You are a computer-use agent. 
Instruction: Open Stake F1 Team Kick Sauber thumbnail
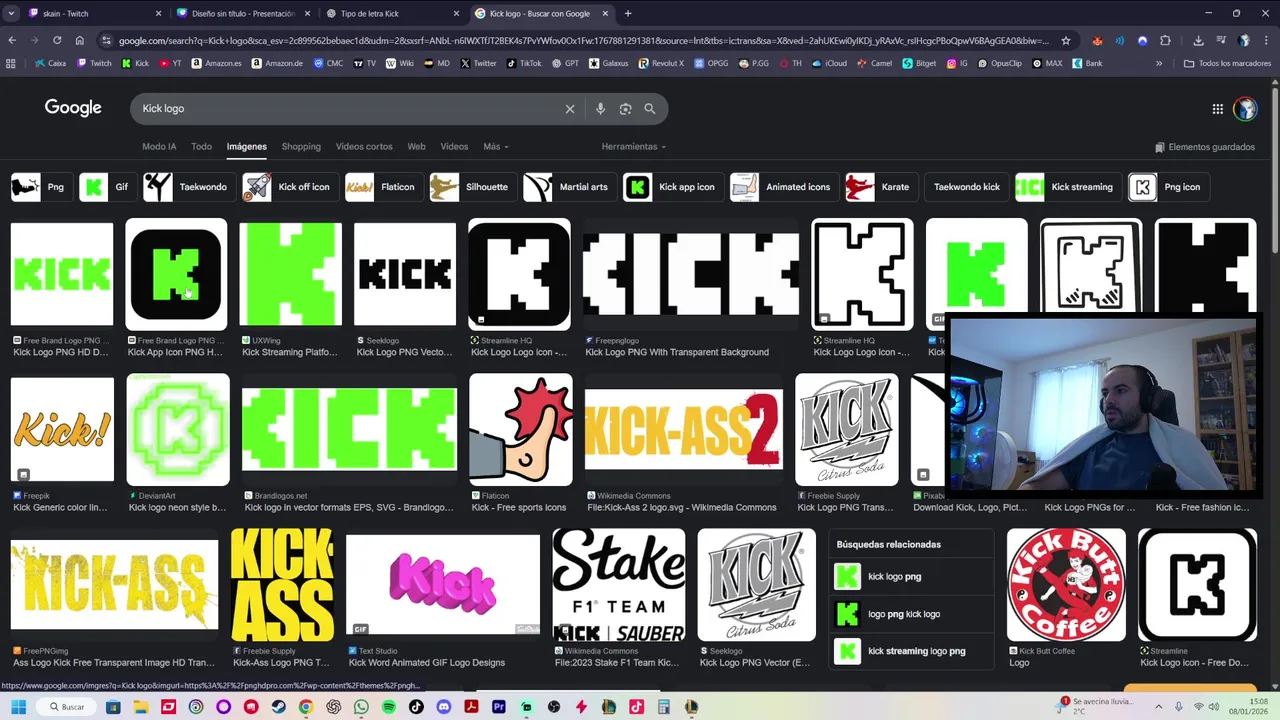[619, 585]
